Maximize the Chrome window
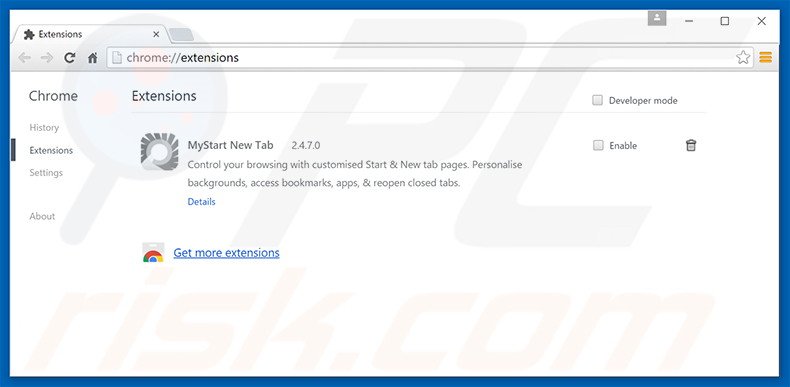 pos(725,21)
